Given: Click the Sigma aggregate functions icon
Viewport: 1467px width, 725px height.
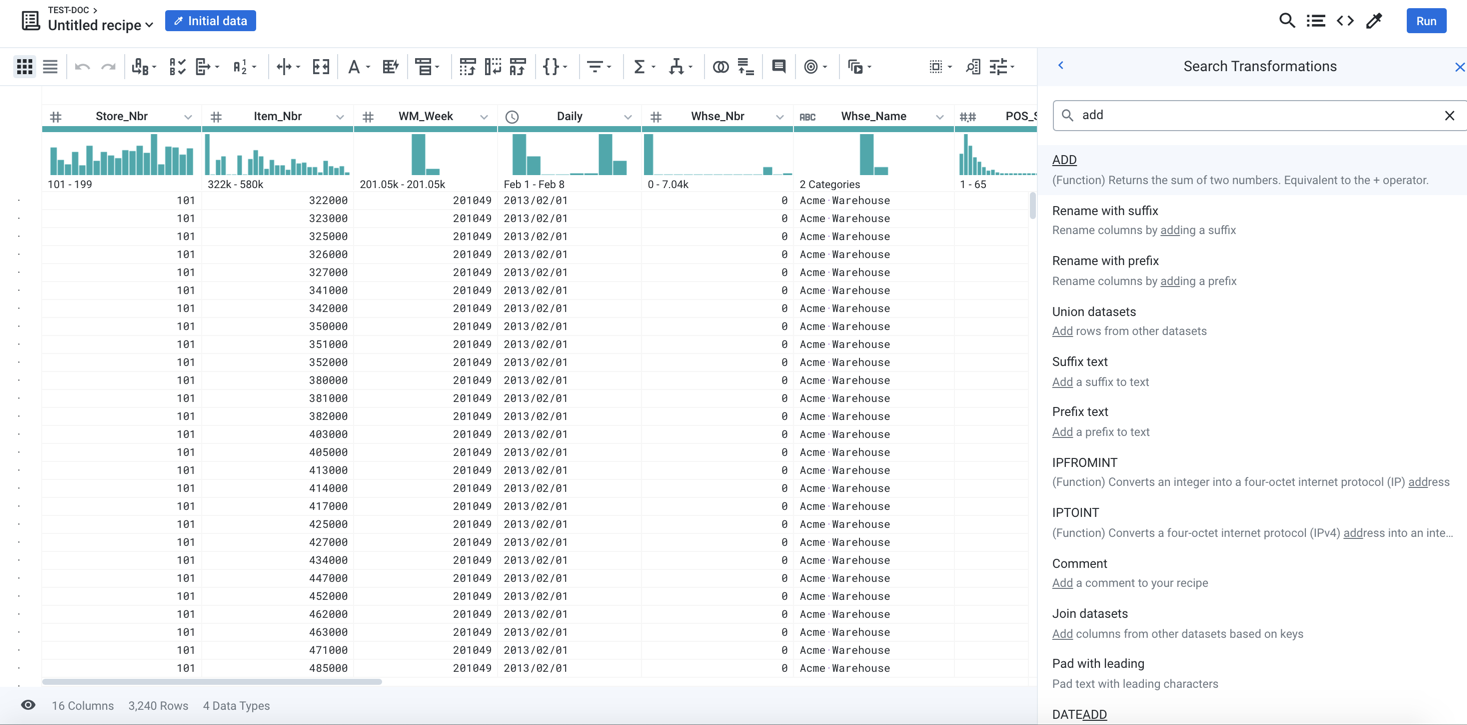Looking at the screenshot, I should [639, 67].
